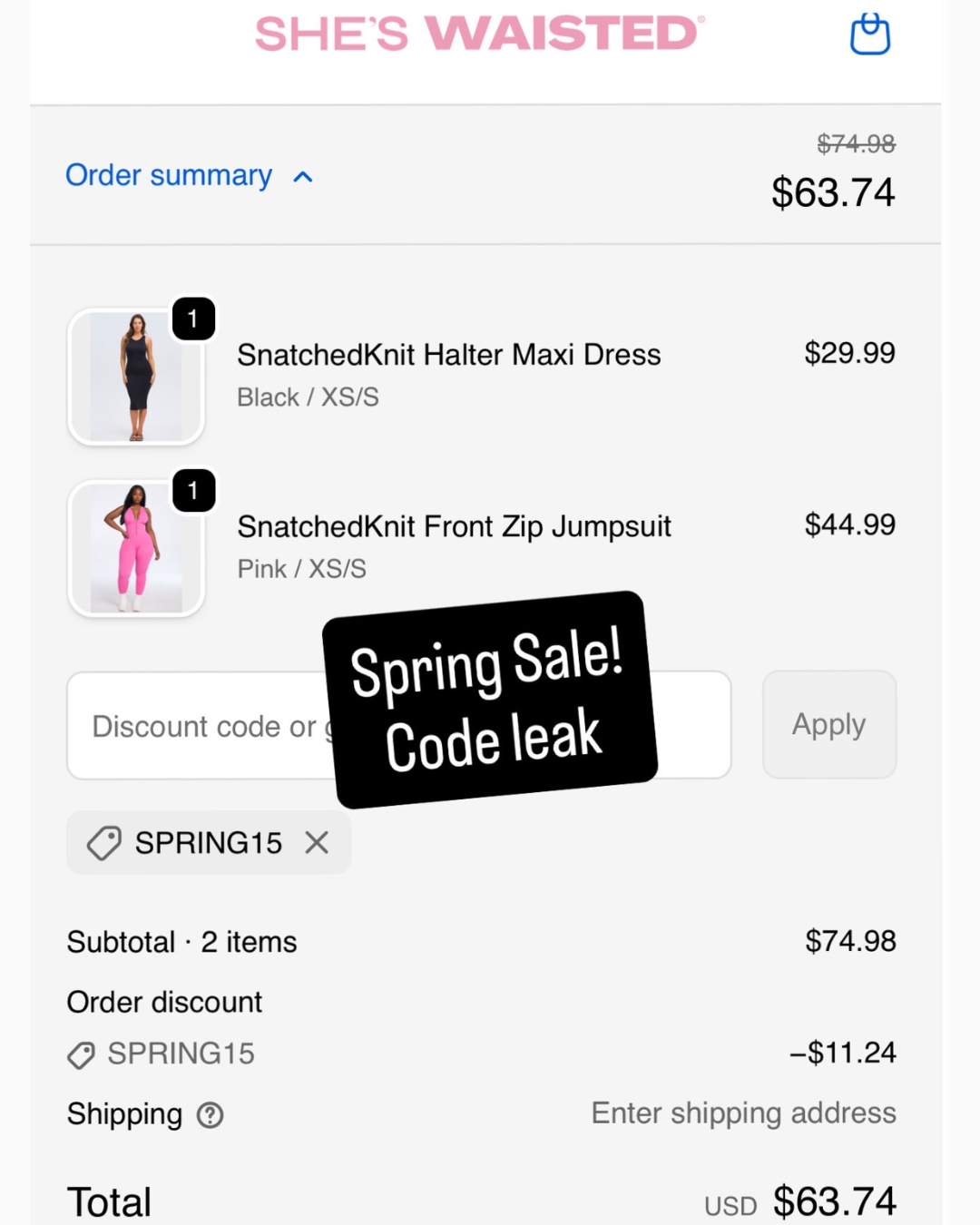Click the quantity badge on Maxi Dress
Image resolution: width=980 pixels, height=1225 pixels.
[x=193, y=318]
